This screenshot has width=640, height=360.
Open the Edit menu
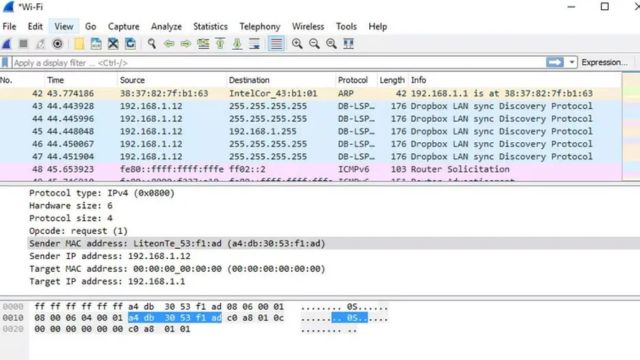point(35,27)
